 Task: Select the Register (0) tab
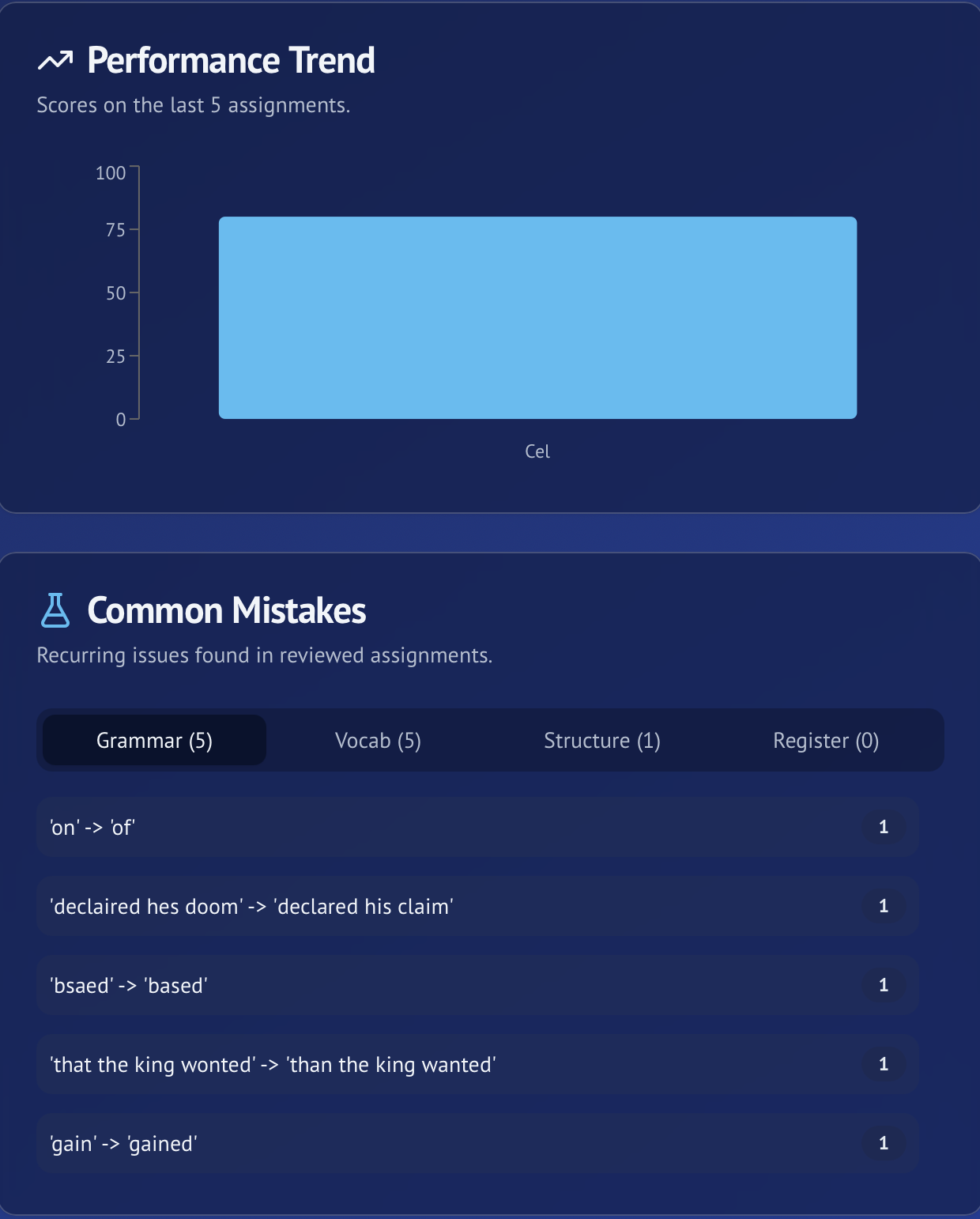click(826, 740)
